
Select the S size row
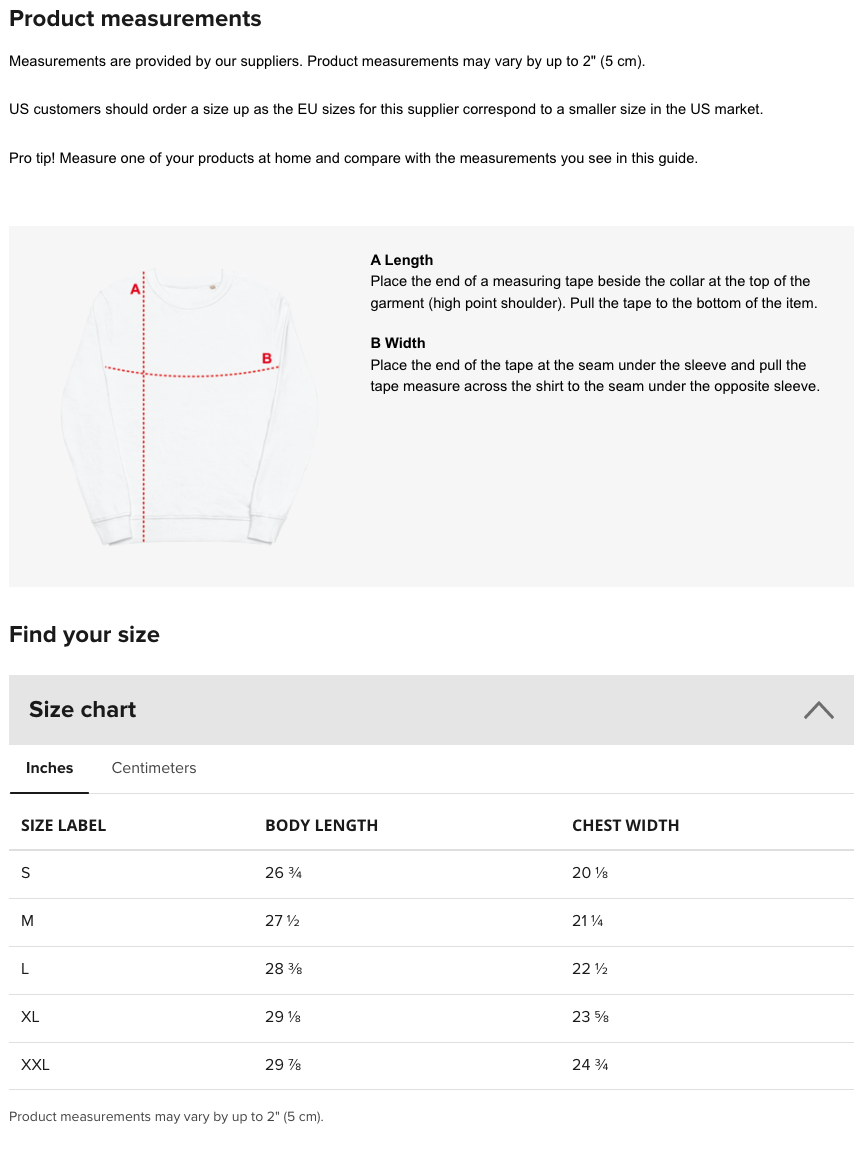pos(431,874)
